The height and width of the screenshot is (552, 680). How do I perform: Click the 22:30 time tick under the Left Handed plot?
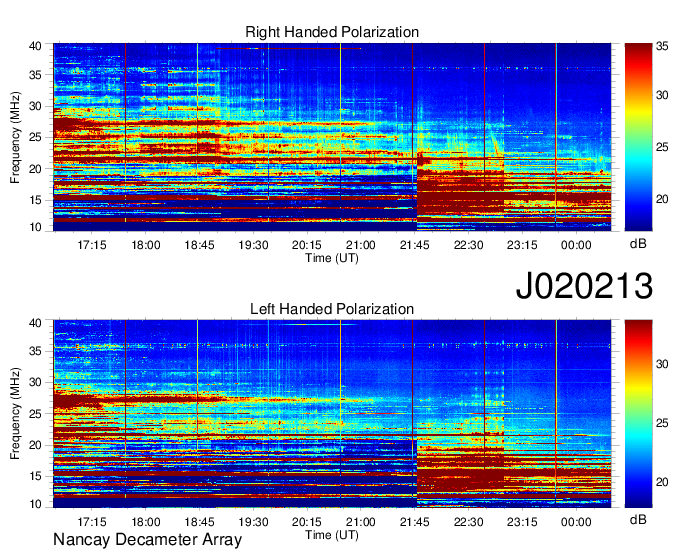point(468,522)
